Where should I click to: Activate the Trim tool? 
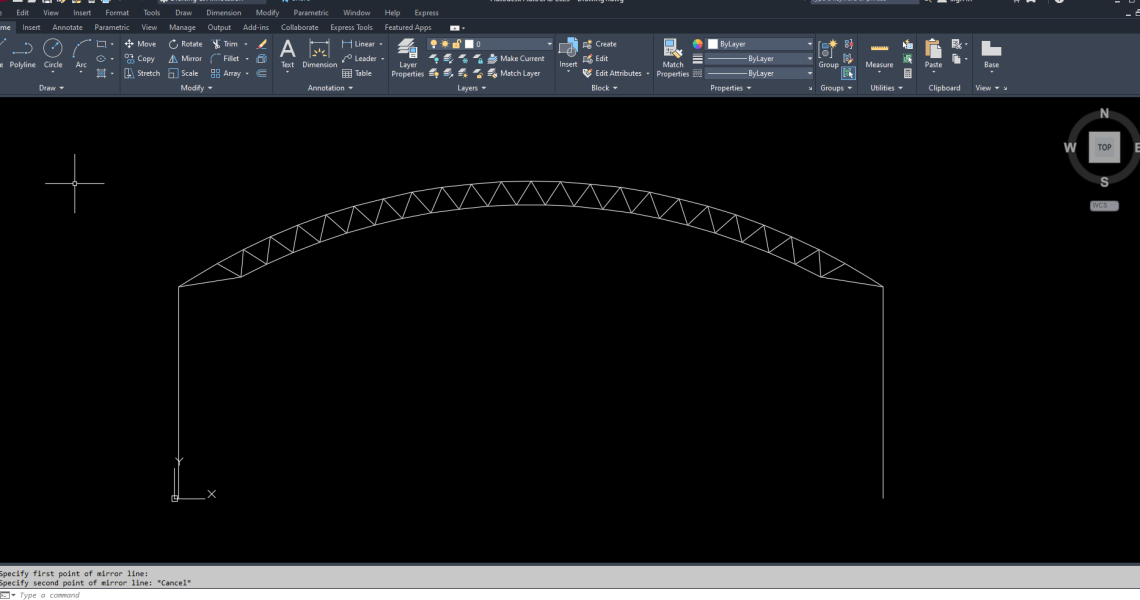click(225, 44)
